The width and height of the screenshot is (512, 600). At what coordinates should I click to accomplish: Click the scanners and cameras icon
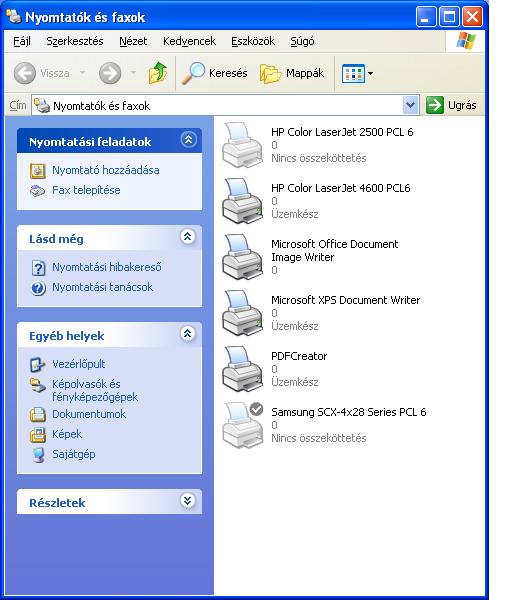tap(38, 385)
